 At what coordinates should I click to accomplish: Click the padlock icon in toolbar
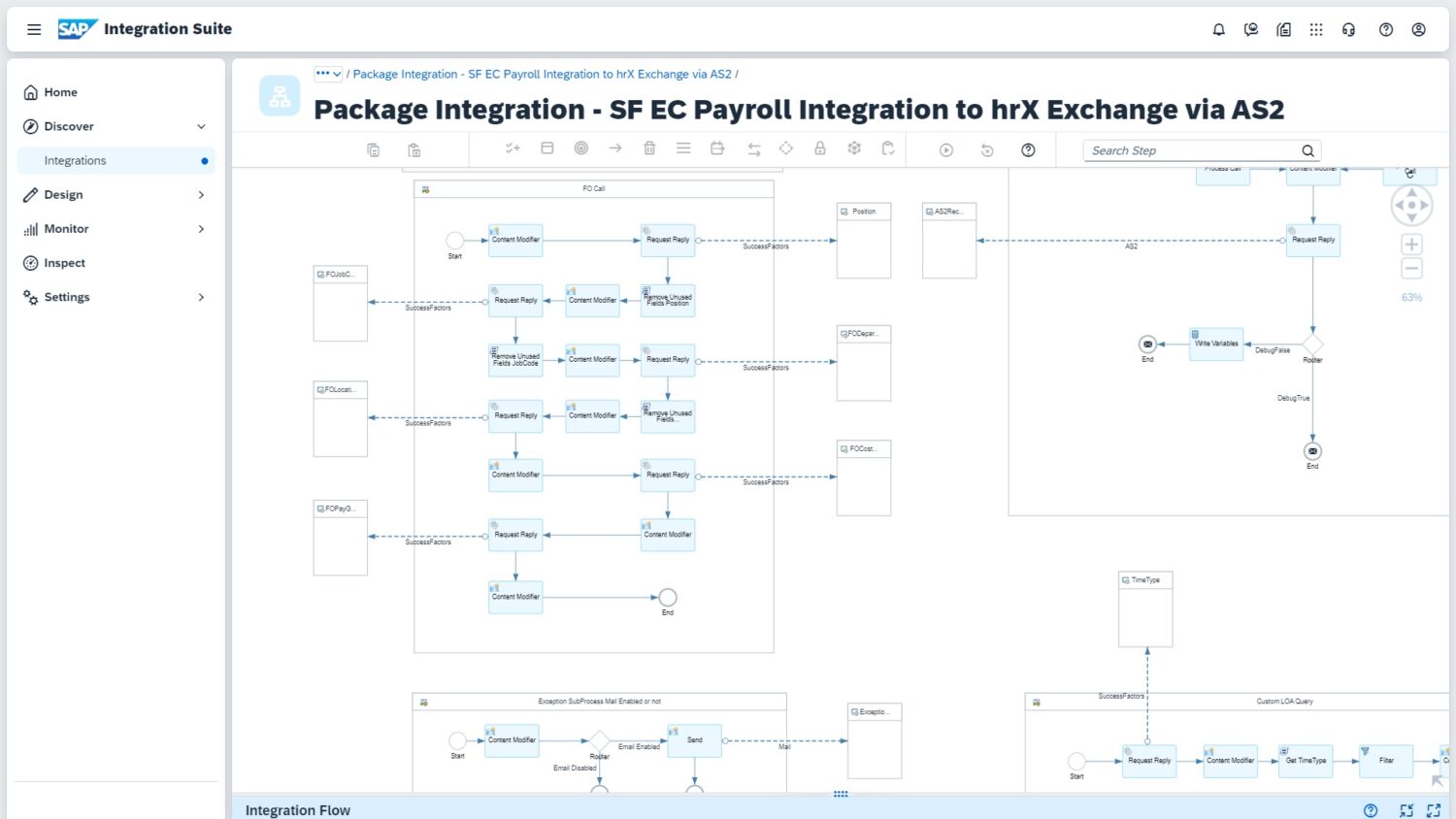[820, 148]
